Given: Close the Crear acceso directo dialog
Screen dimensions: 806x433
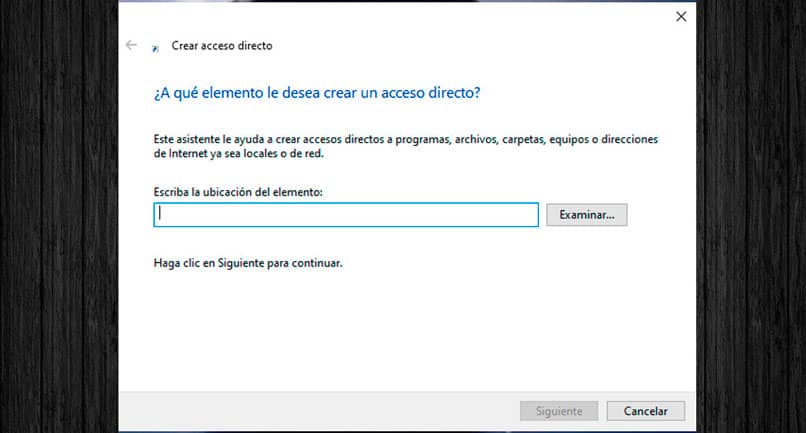Looking at the screenshot, I should (x=681, y=16).
